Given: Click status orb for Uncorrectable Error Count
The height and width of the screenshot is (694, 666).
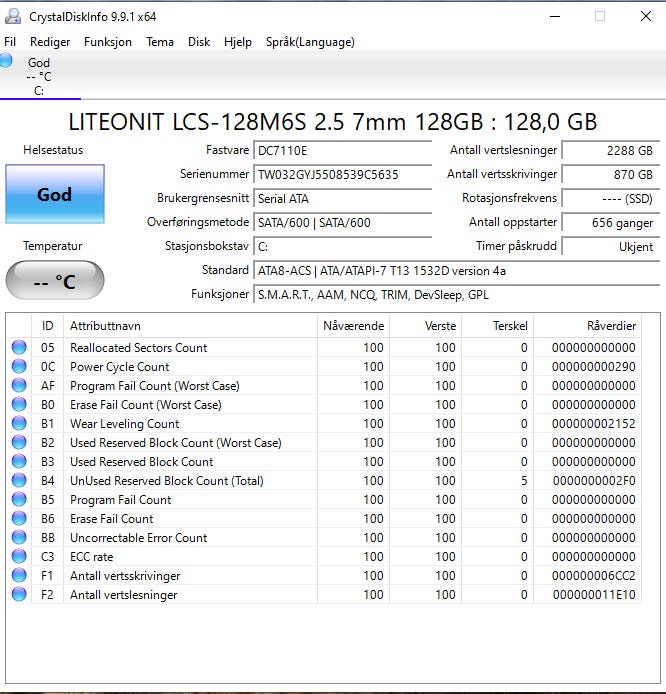Looking at the screenshot, I should click(x=19, y=537).
